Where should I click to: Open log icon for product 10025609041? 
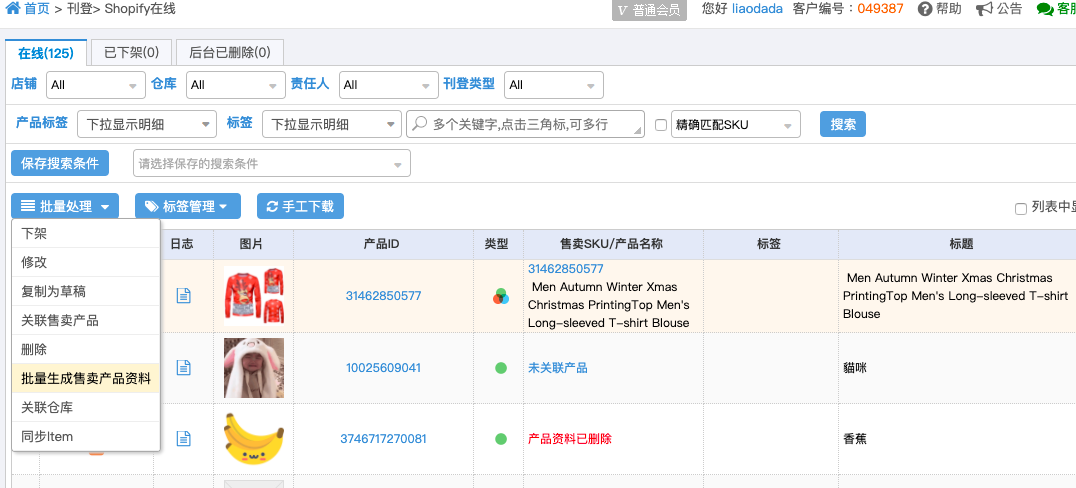183,368
